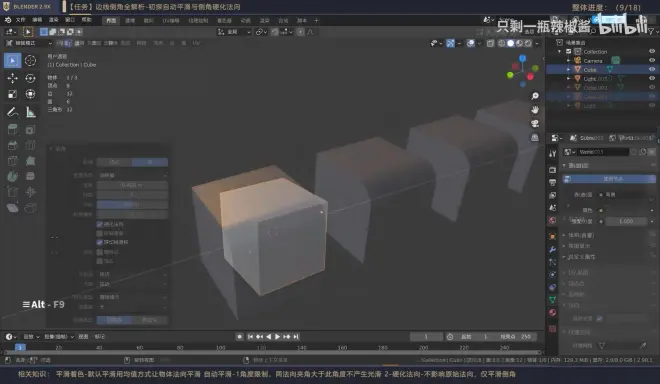
Task: Toggle viewport gizmos button
Action: tap(450, 43)
